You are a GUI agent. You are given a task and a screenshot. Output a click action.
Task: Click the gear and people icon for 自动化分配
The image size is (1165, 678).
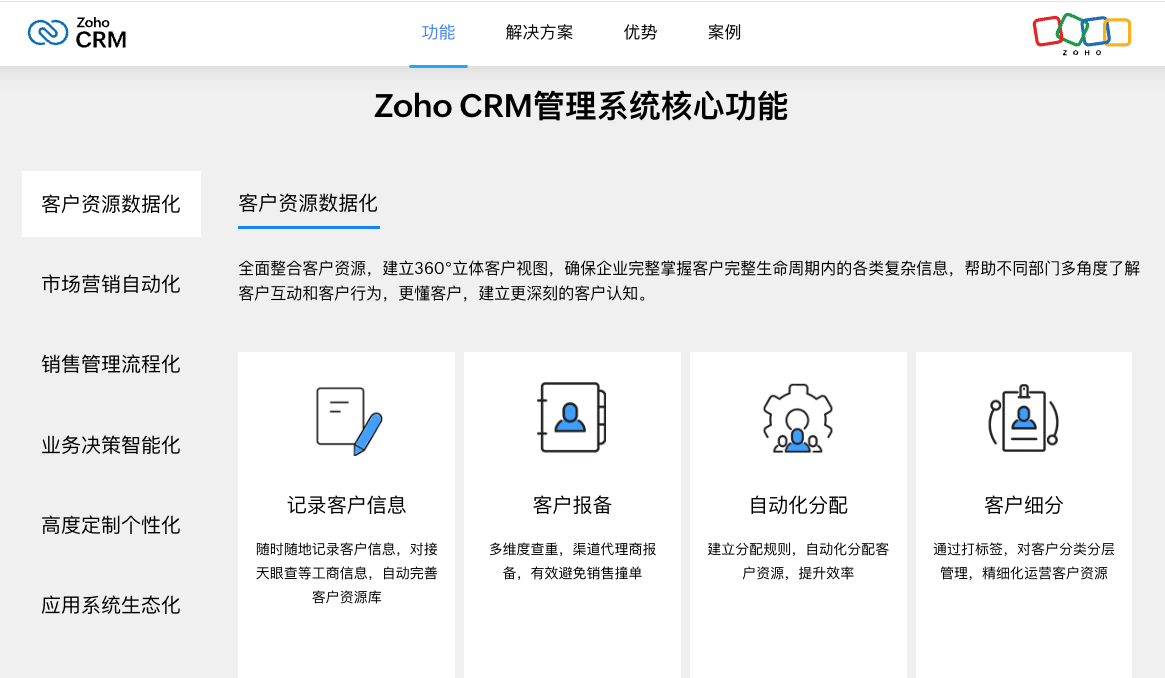(x=798, y=418)
